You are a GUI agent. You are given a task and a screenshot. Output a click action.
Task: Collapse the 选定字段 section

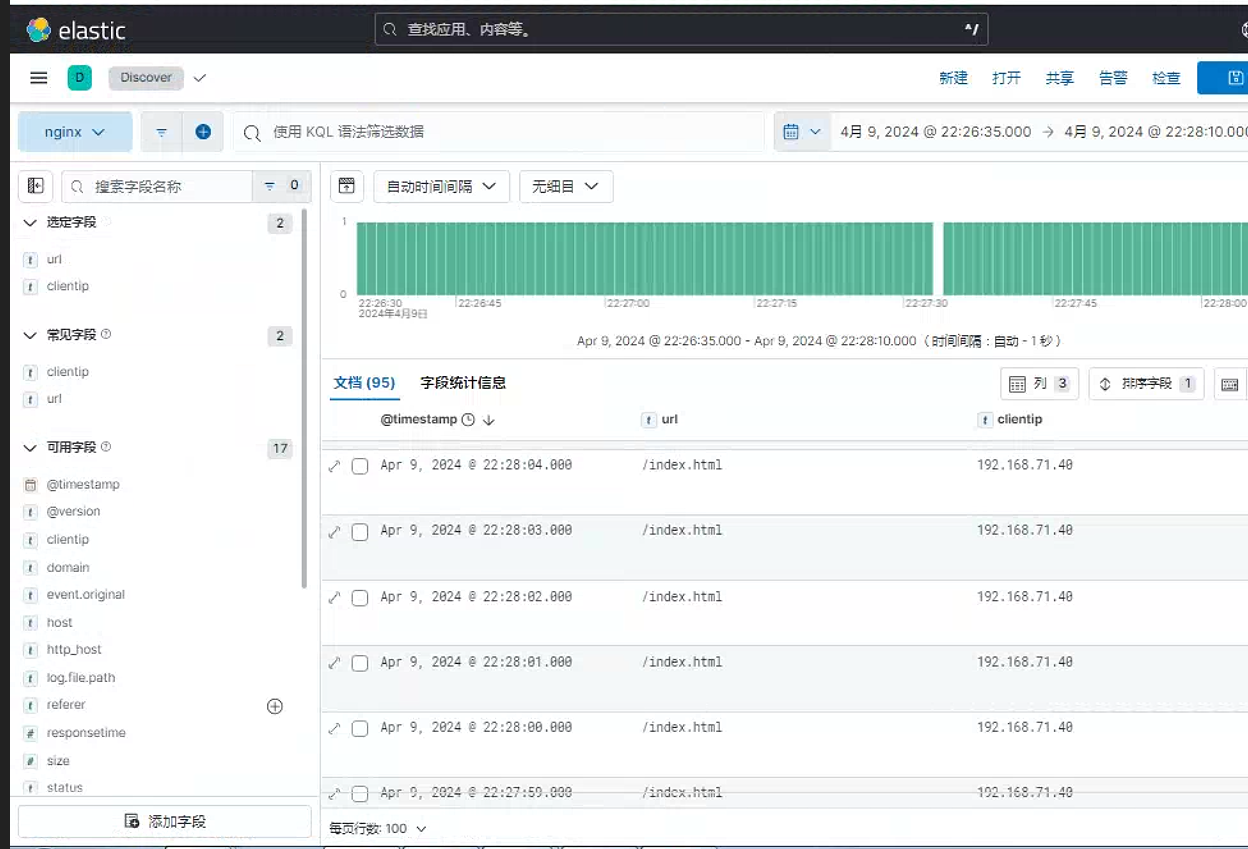click(29, 223)
